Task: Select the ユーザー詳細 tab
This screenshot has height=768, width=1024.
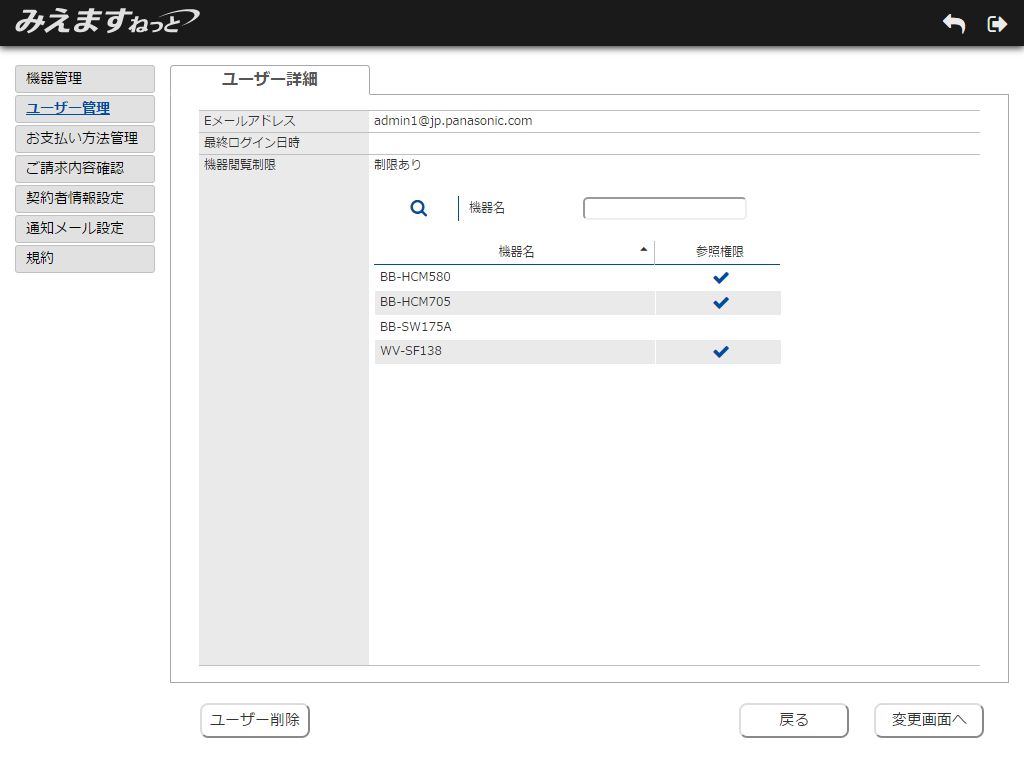Action: (270, 79)
